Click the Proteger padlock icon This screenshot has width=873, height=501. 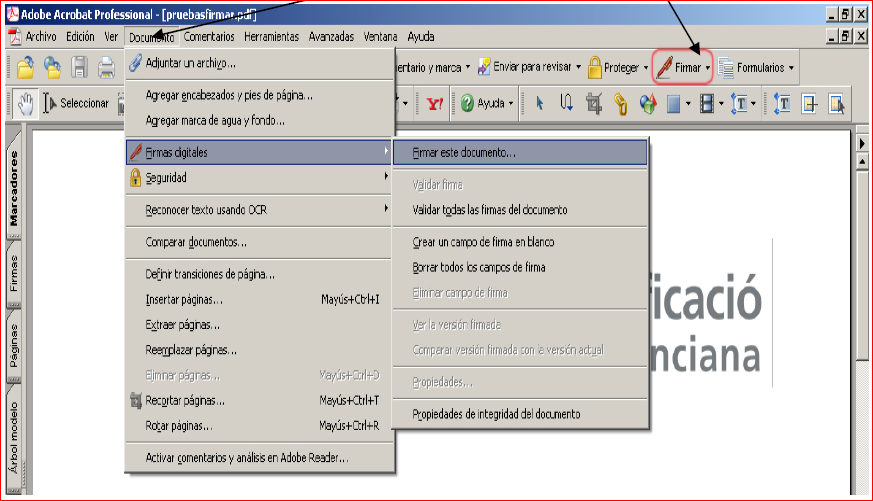(595, 67)
